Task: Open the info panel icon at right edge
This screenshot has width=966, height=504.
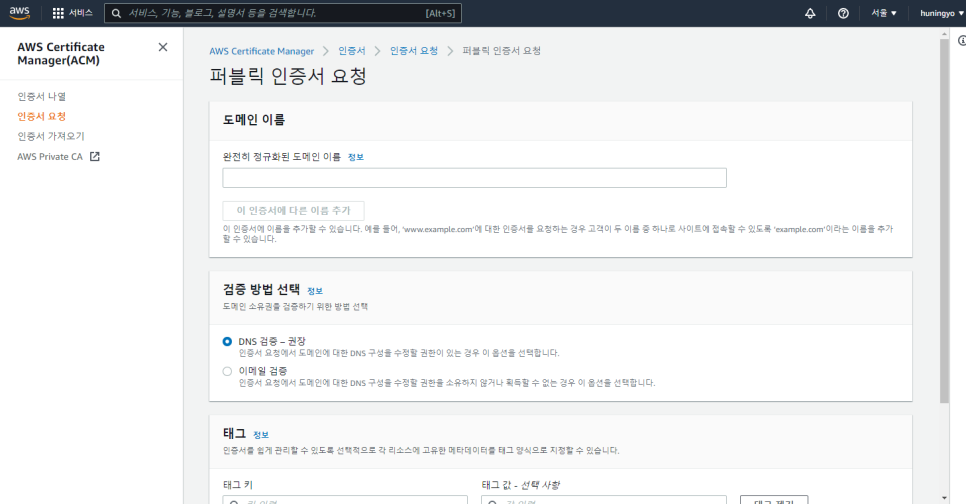Action: pos(962,41)
